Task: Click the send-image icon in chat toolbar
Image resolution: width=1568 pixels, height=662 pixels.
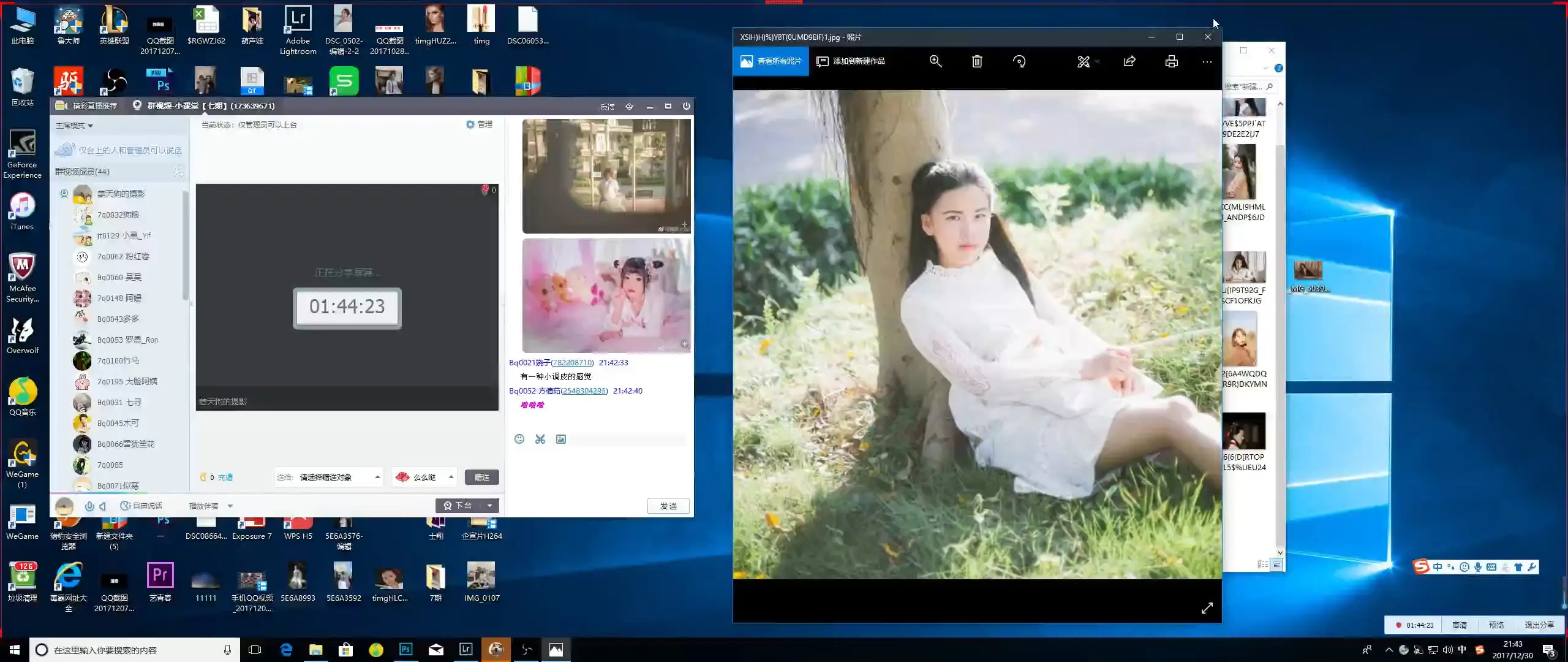Action: [x=561, y=439]
